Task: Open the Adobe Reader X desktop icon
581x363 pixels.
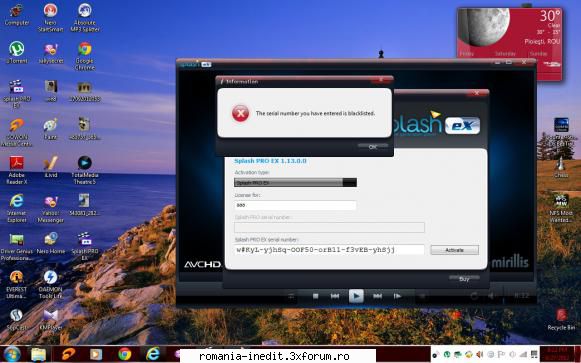Action: coord(17,170)
